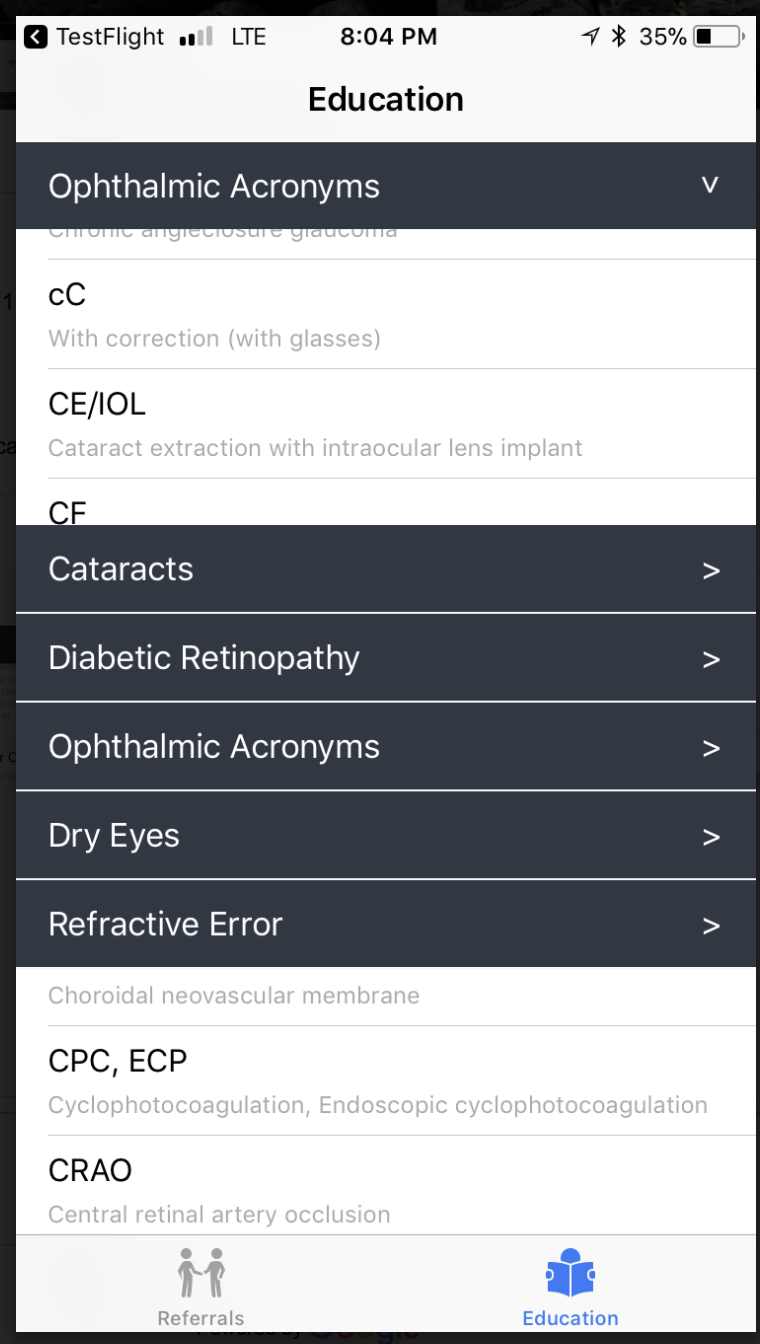
Task: Tap the battery indicator icon
Action: tap(719, 38)
